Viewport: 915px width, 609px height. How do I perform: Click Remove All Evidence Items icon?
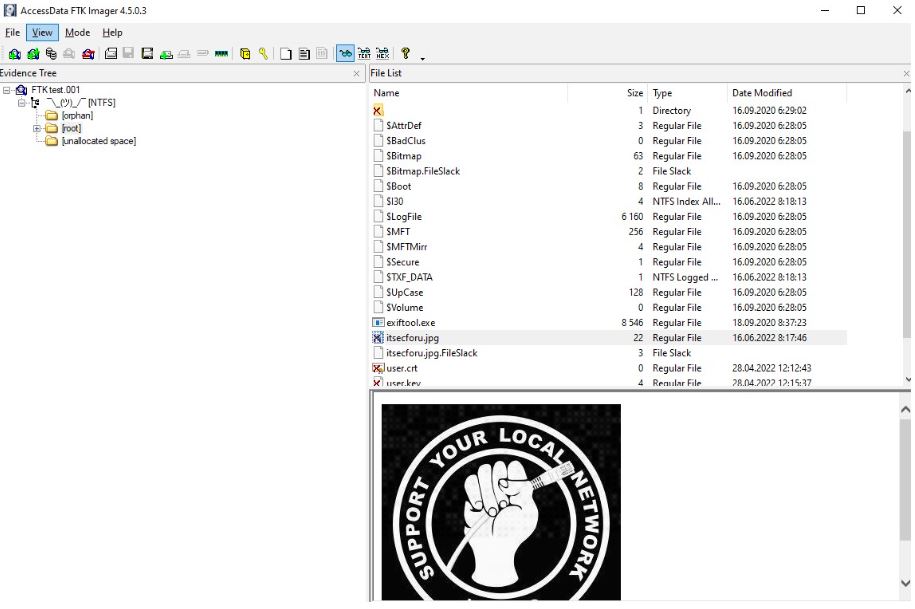(x=88, y=54)
